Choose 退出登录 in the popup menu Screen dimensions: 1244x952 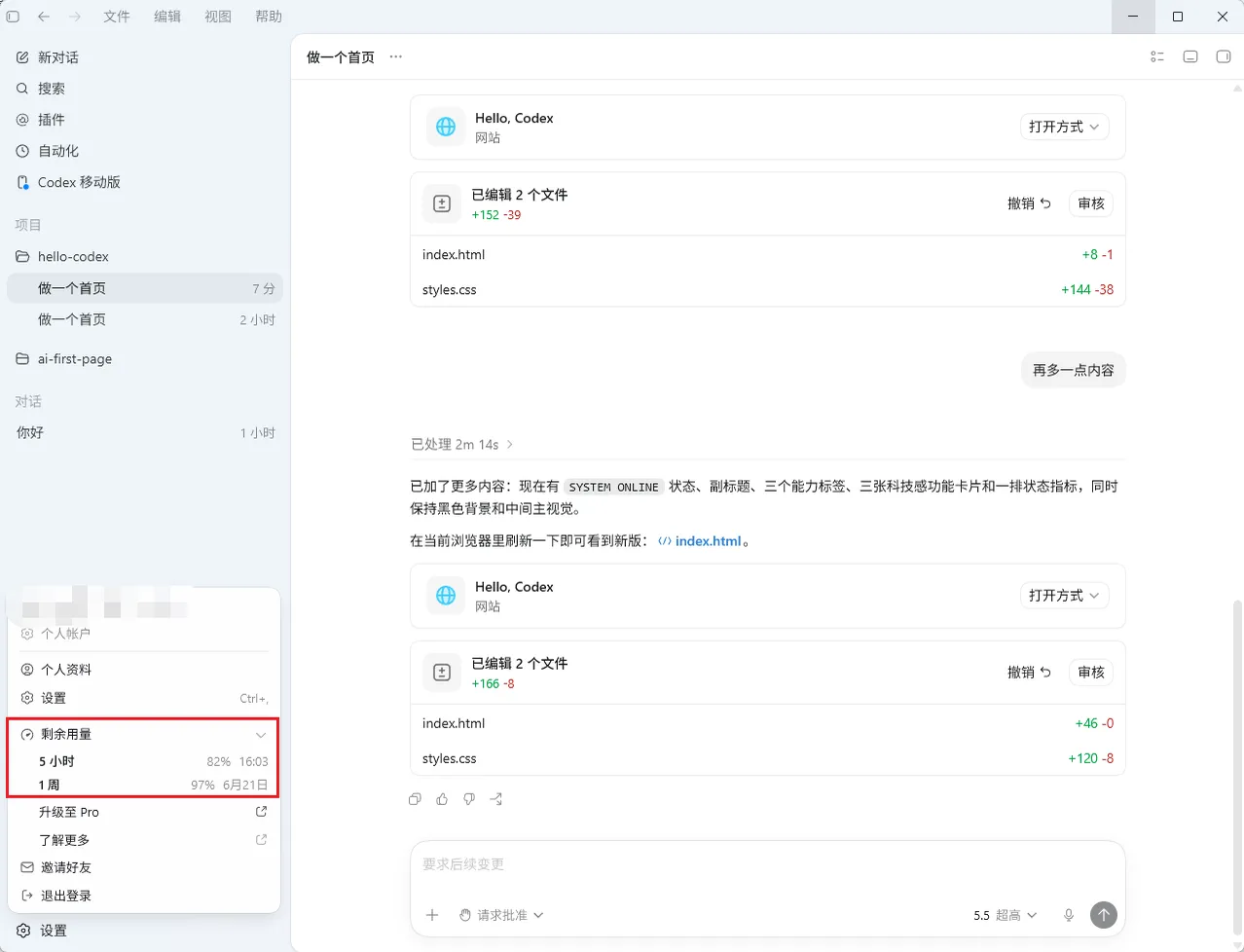pos(144,896)
